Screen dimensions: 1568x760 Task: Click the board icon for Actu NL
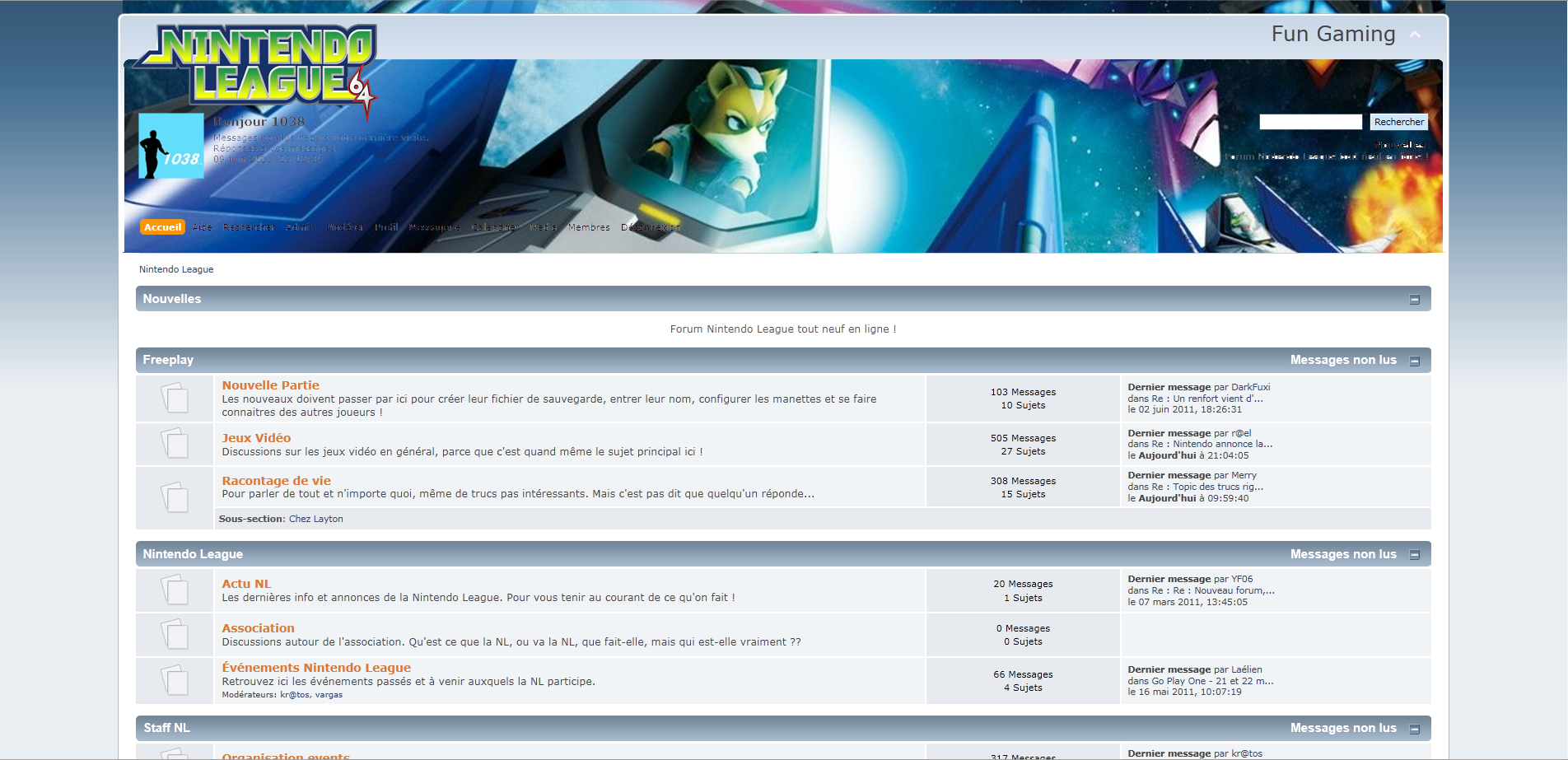click(x=174, y=590)
